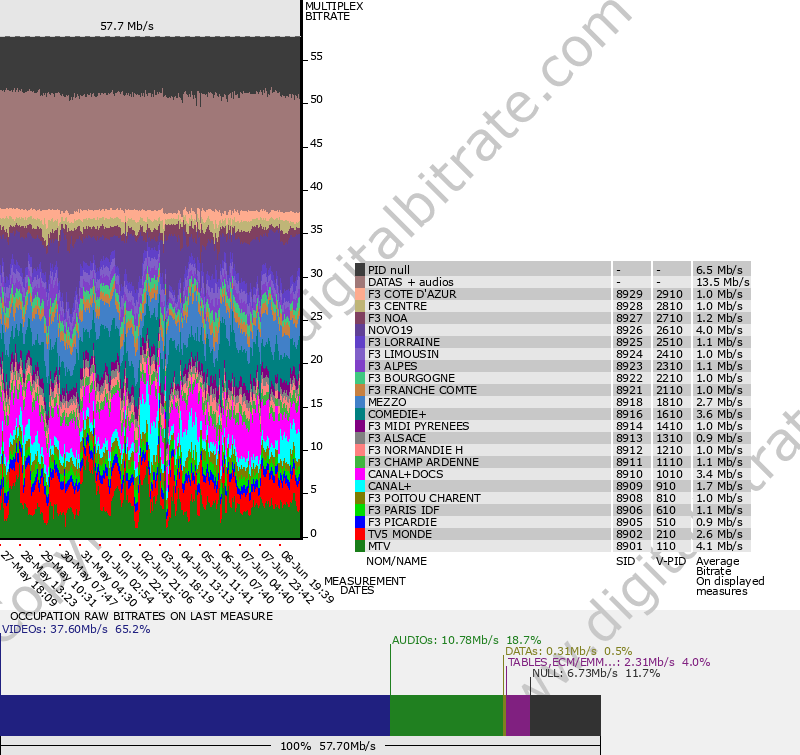Image resolution: width=800 pixels, height=755 pixels.
Task: Click the F3 ALSACE channel name
Action: pos(397,438)
